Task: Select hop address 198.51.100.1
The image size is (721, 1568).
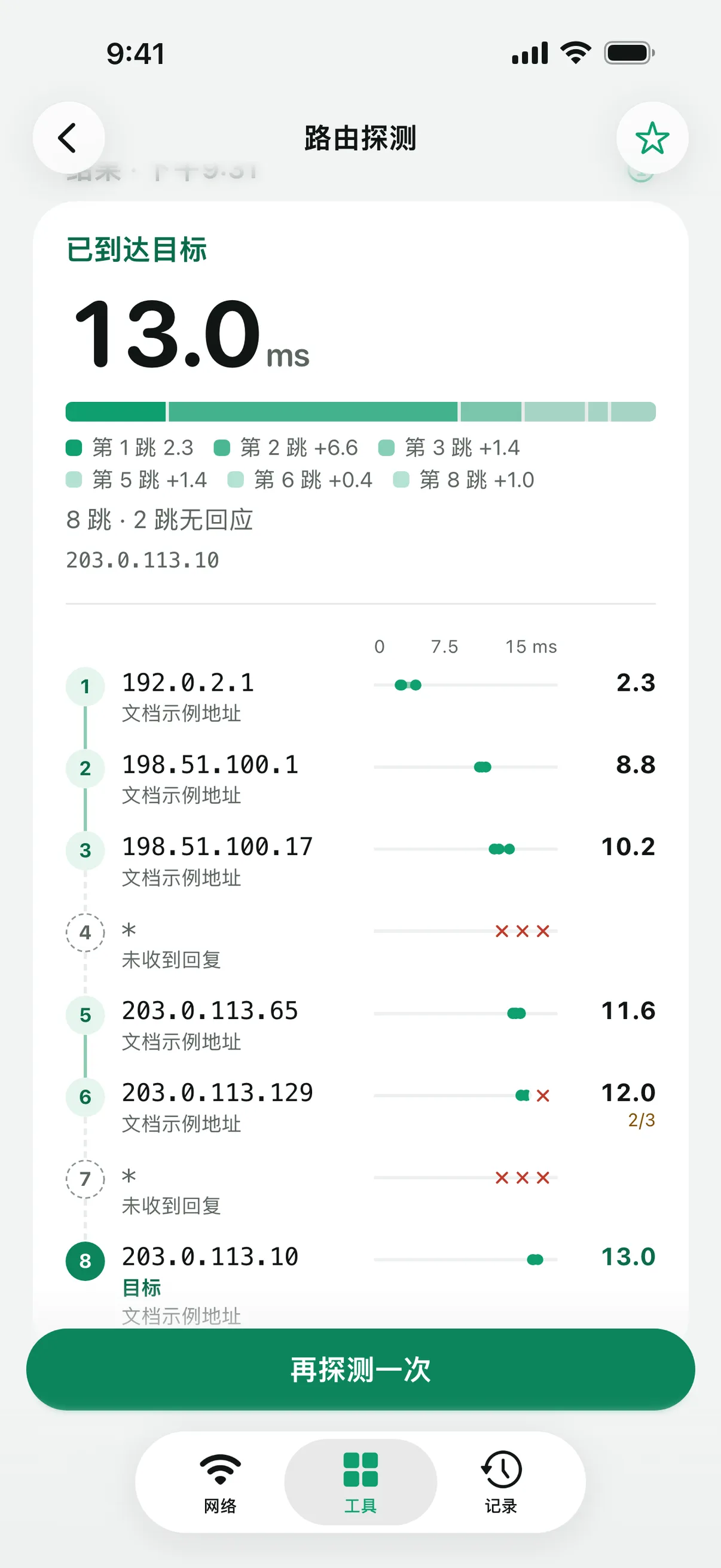Action: (210, 765)
